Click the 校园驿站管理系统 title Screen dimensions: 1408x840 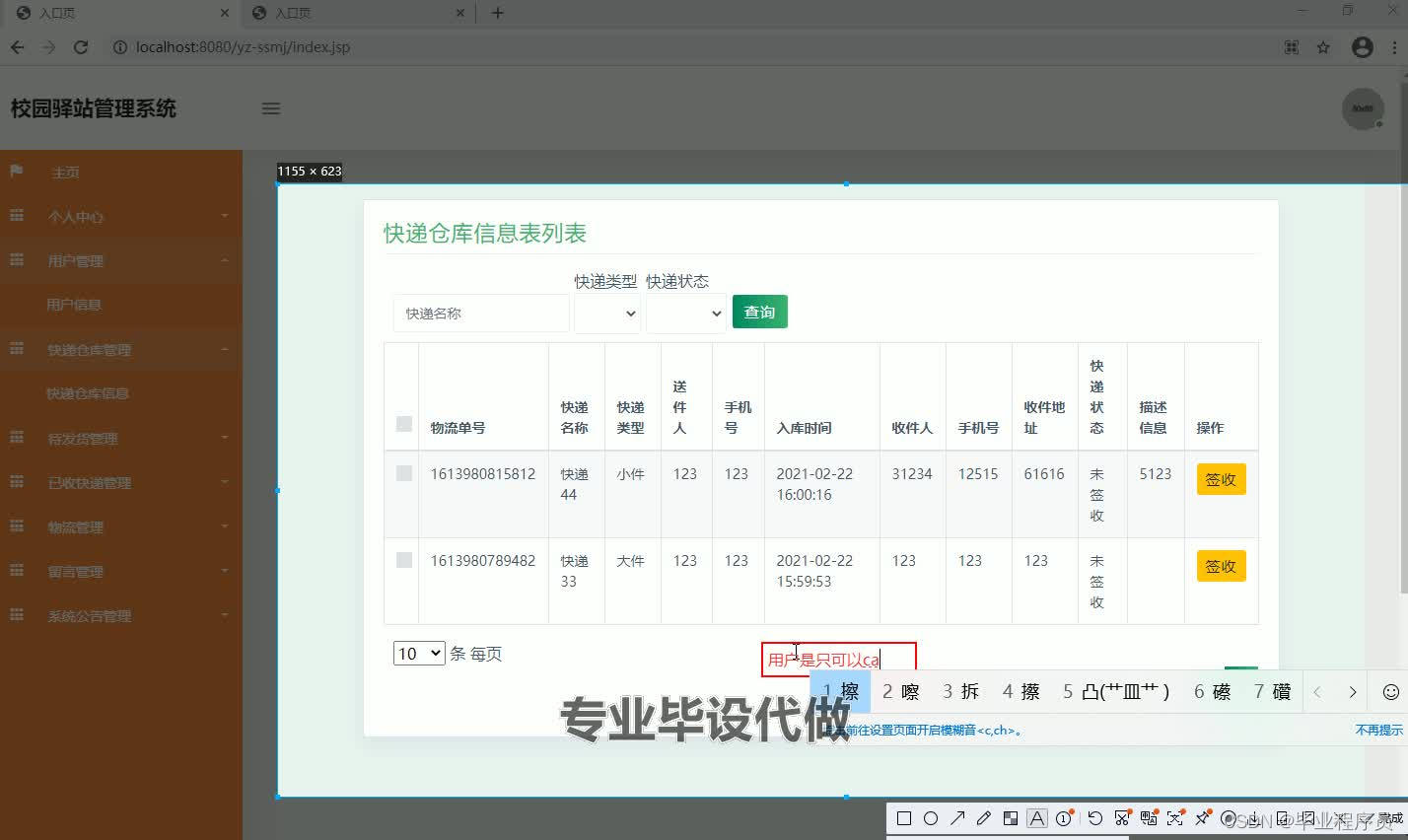(x=94, y=108)
